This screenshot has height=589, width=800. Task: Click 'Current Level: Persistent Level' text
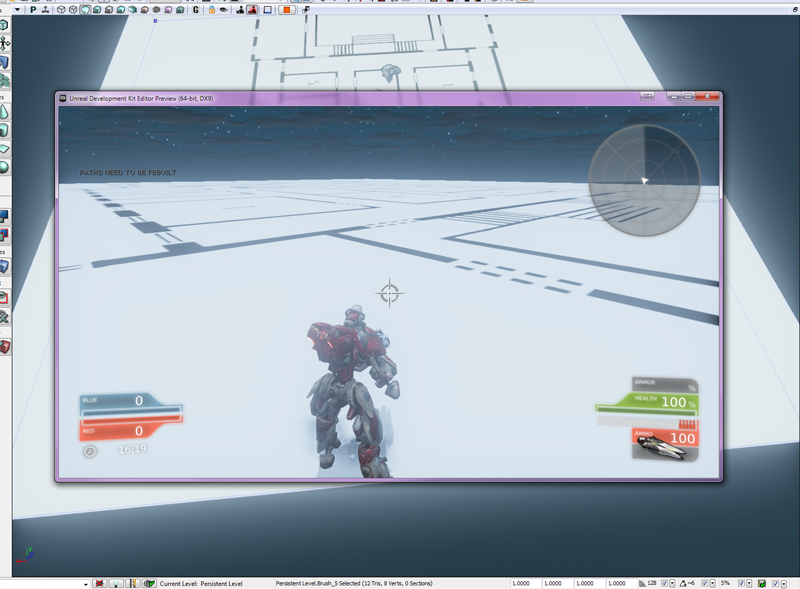pos(201,583)
